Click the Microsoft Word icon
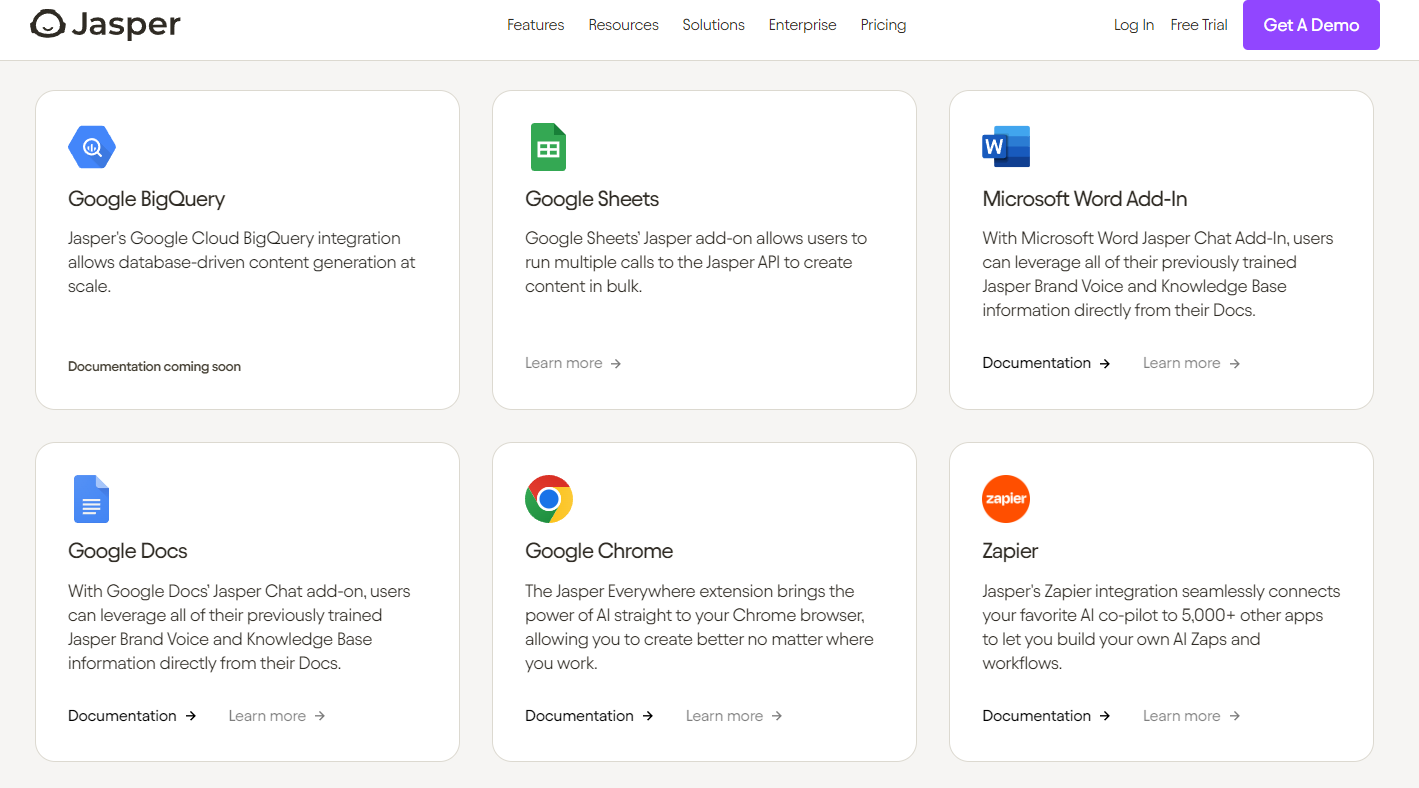Screen dimensions: 1419x788 [x=1006, y=147]
